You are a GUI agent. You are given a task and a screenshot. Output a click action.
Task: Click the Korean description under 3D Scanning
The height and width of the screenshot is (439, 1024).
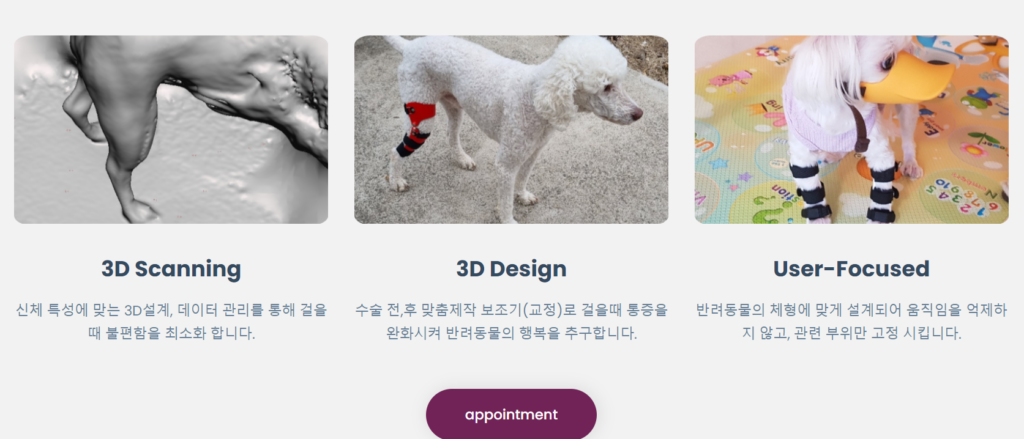171,321
